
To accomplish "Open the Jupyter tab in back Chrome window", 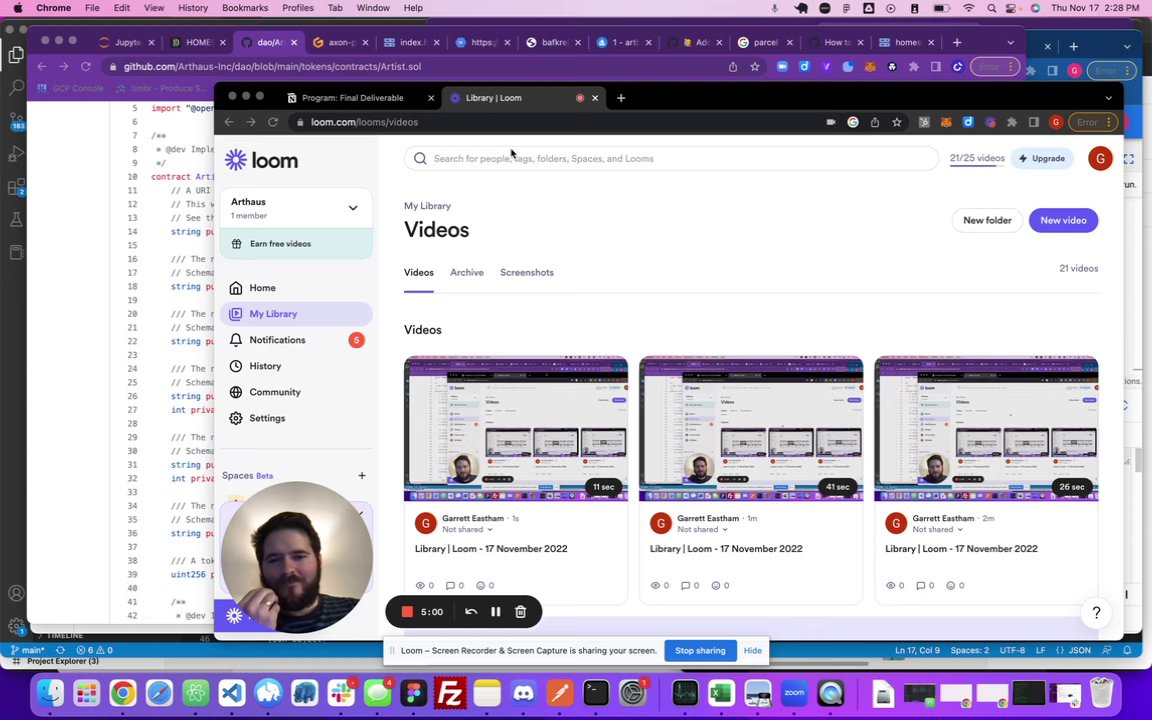I will point(127,43).
